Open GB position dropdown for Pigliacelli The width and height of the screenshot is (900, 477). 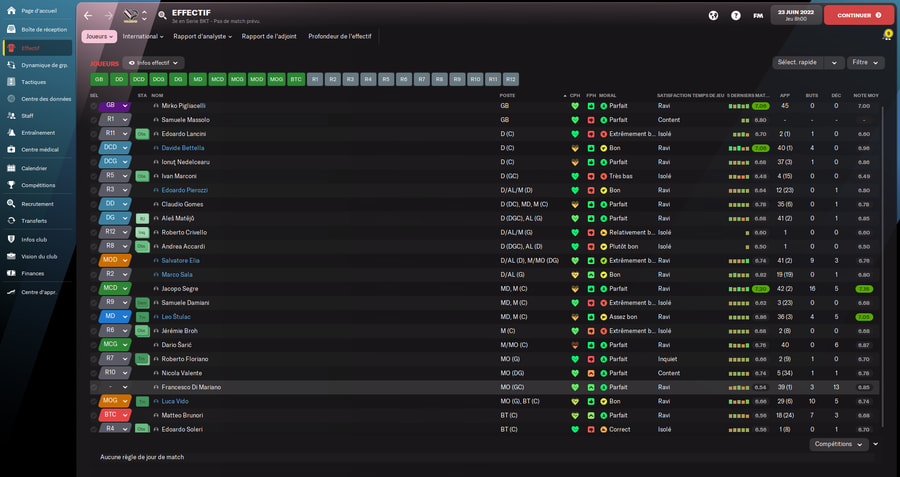(x=115, y=106)
